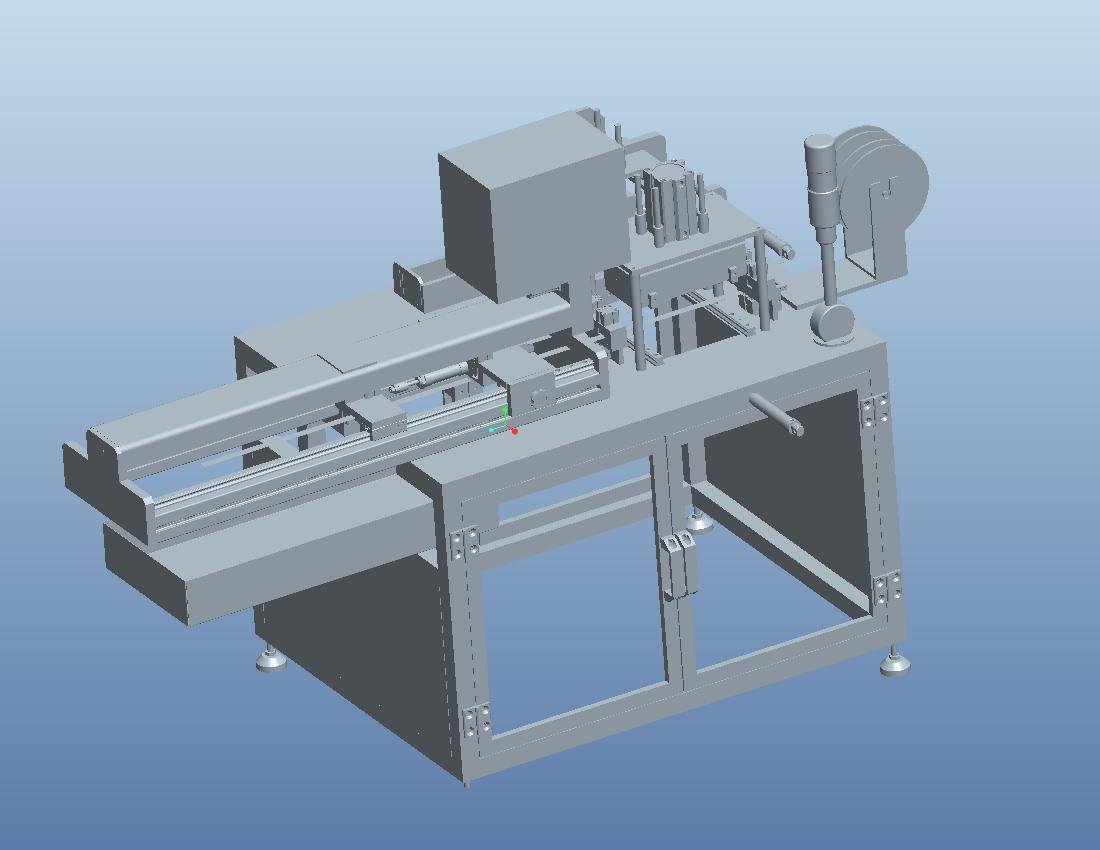The image size is (1100, 850).
Task: Pick the rear leveling foot inside frame
Action: pyautogui.click(x=699, y=520)
